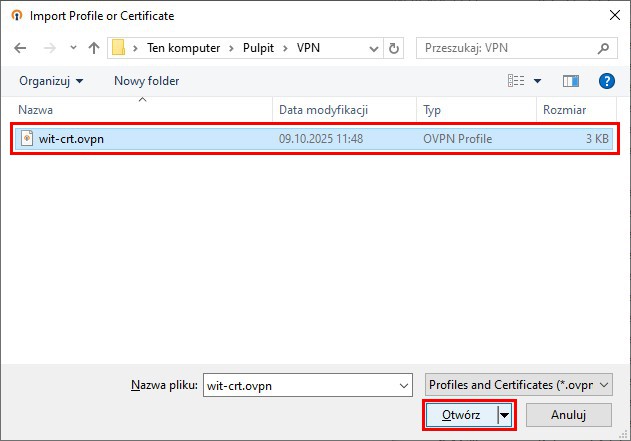Toggle the preview pane icon
This screenshot has height=441, width=631.
click(x=571, y=80)
